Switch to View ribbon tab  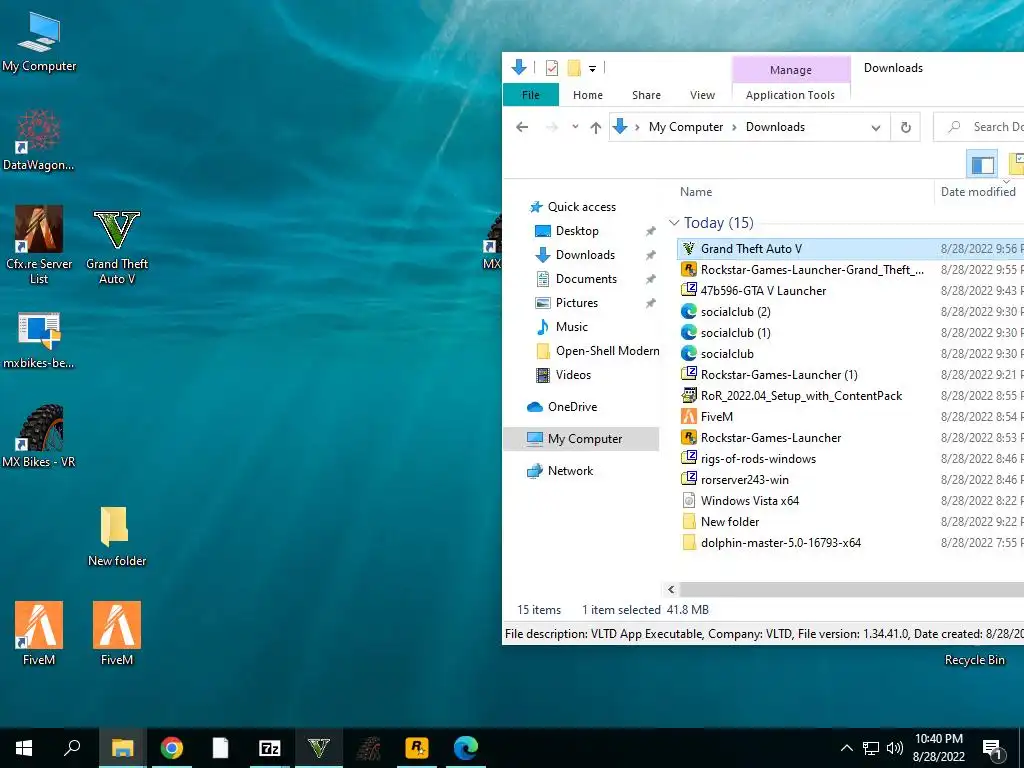click(x=702, y=95)
